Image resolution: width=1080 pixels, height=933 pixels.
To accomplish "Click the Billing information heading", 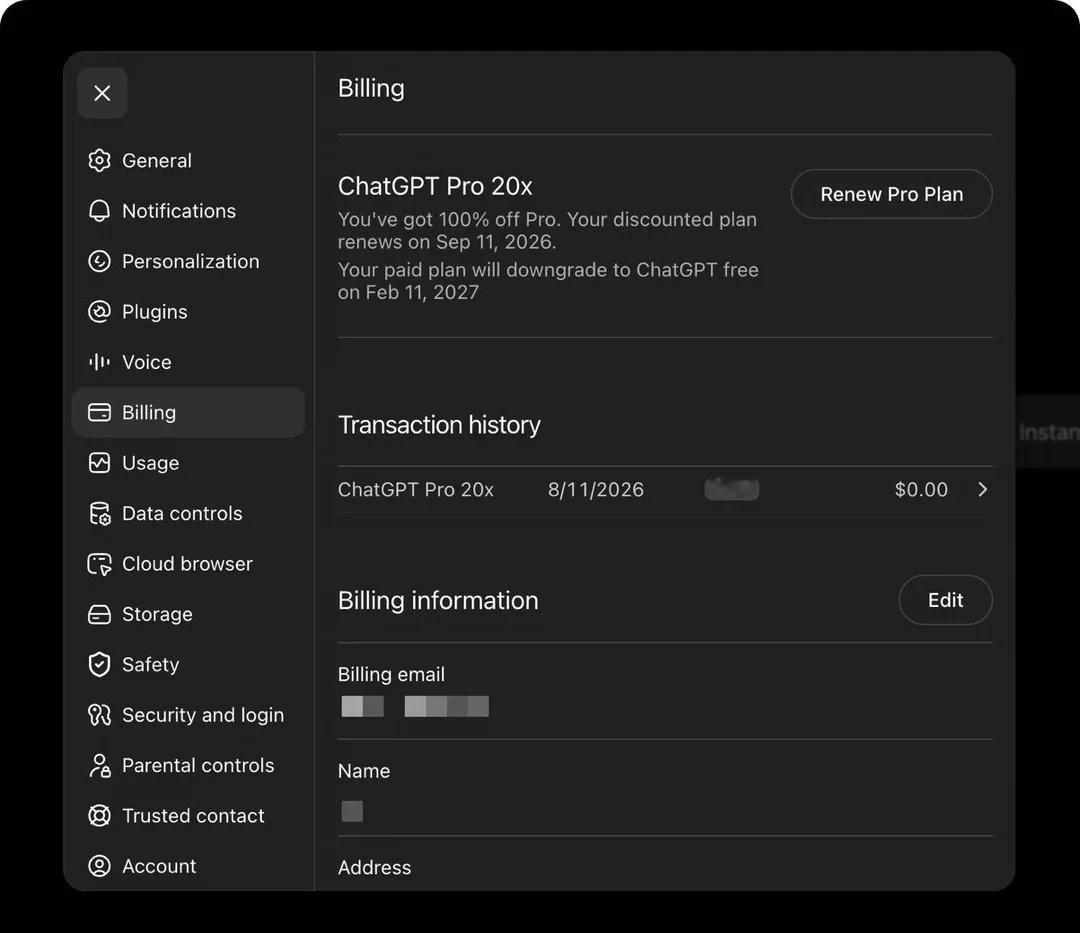I will click(438, 600).
